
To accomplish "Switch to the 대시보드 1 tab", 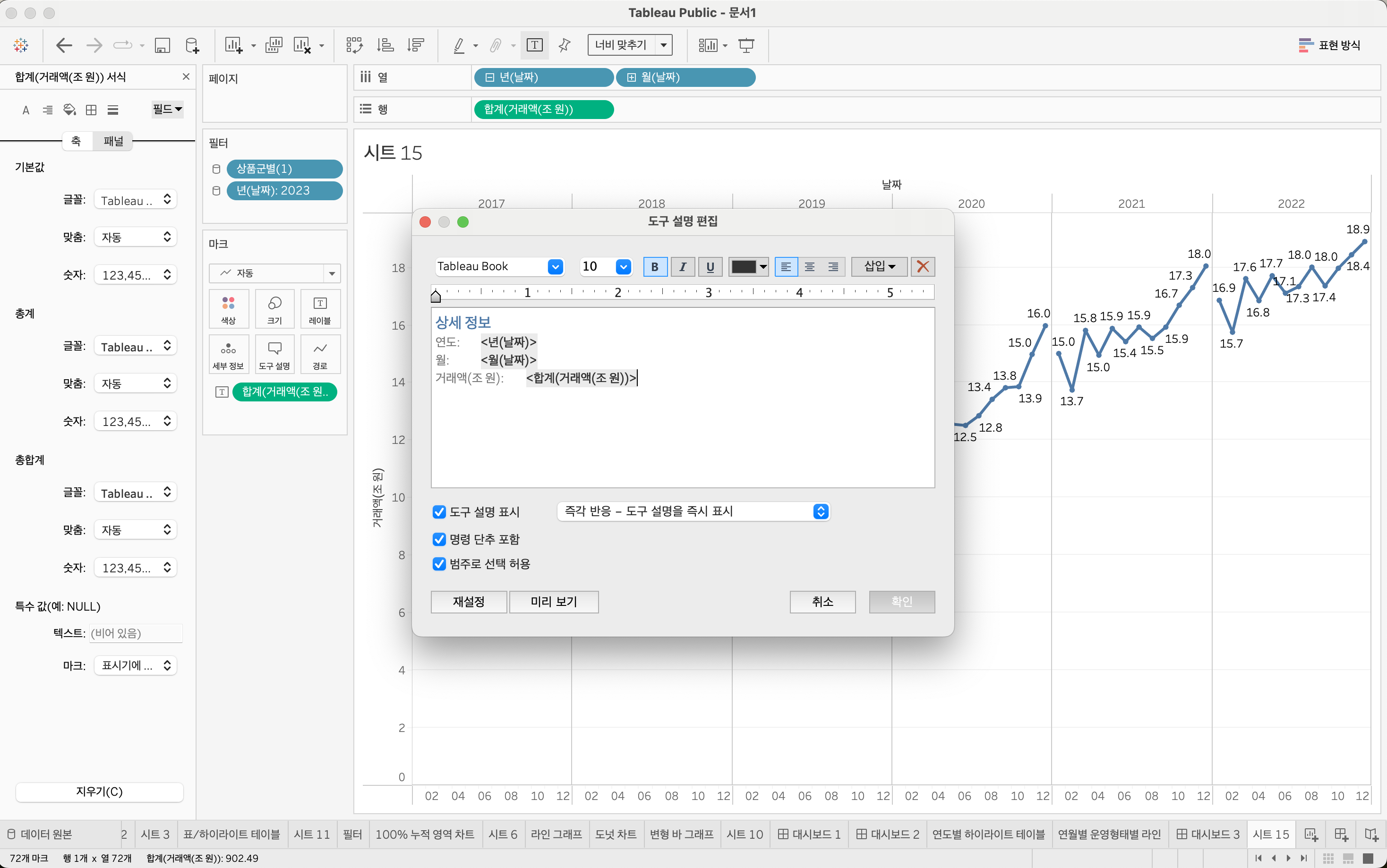I will pos(809,834).
